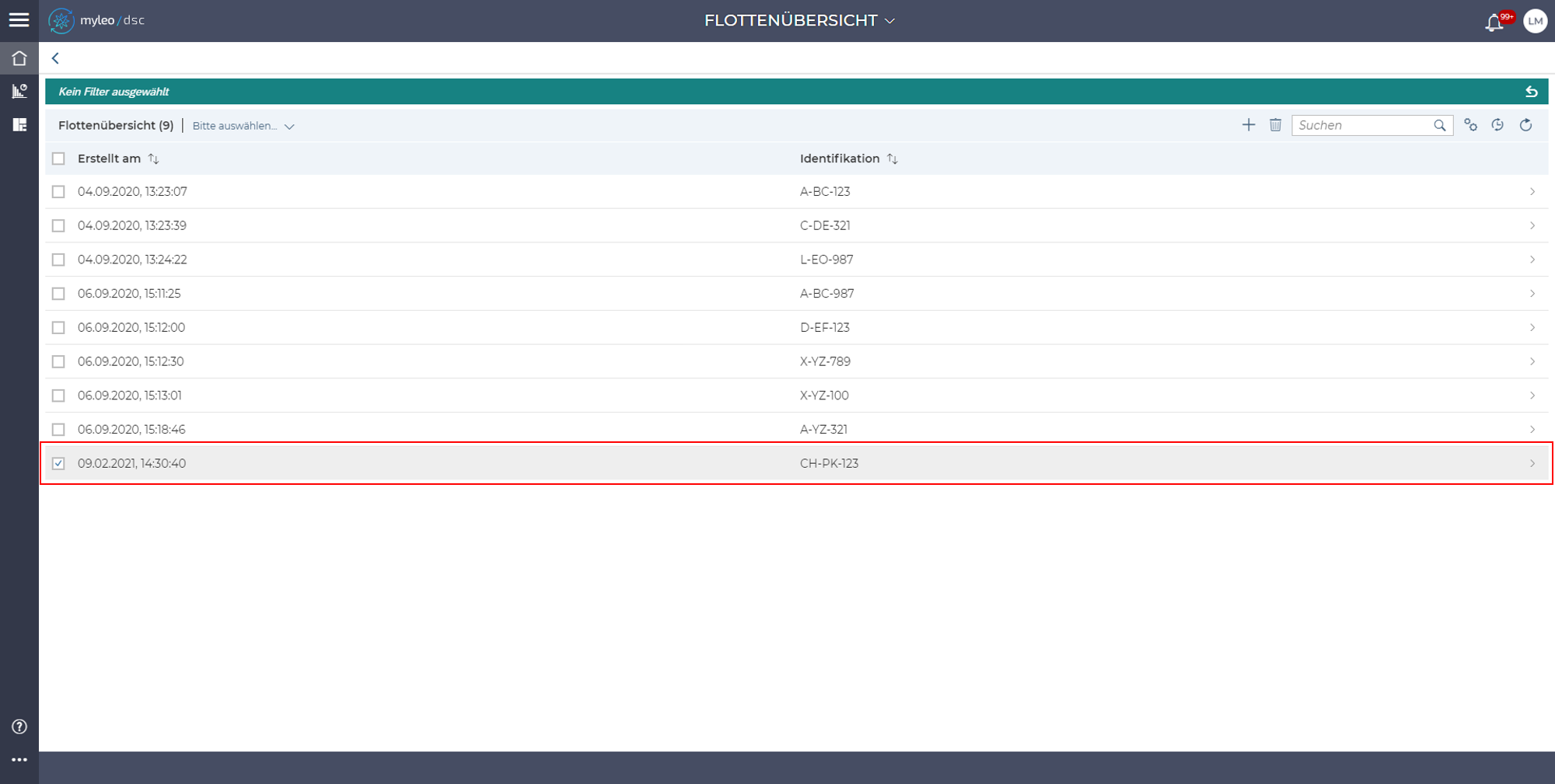Expand details chevron for X-YZ-100
This screenshot has height=784, width=1555.
click(1532, 395)
